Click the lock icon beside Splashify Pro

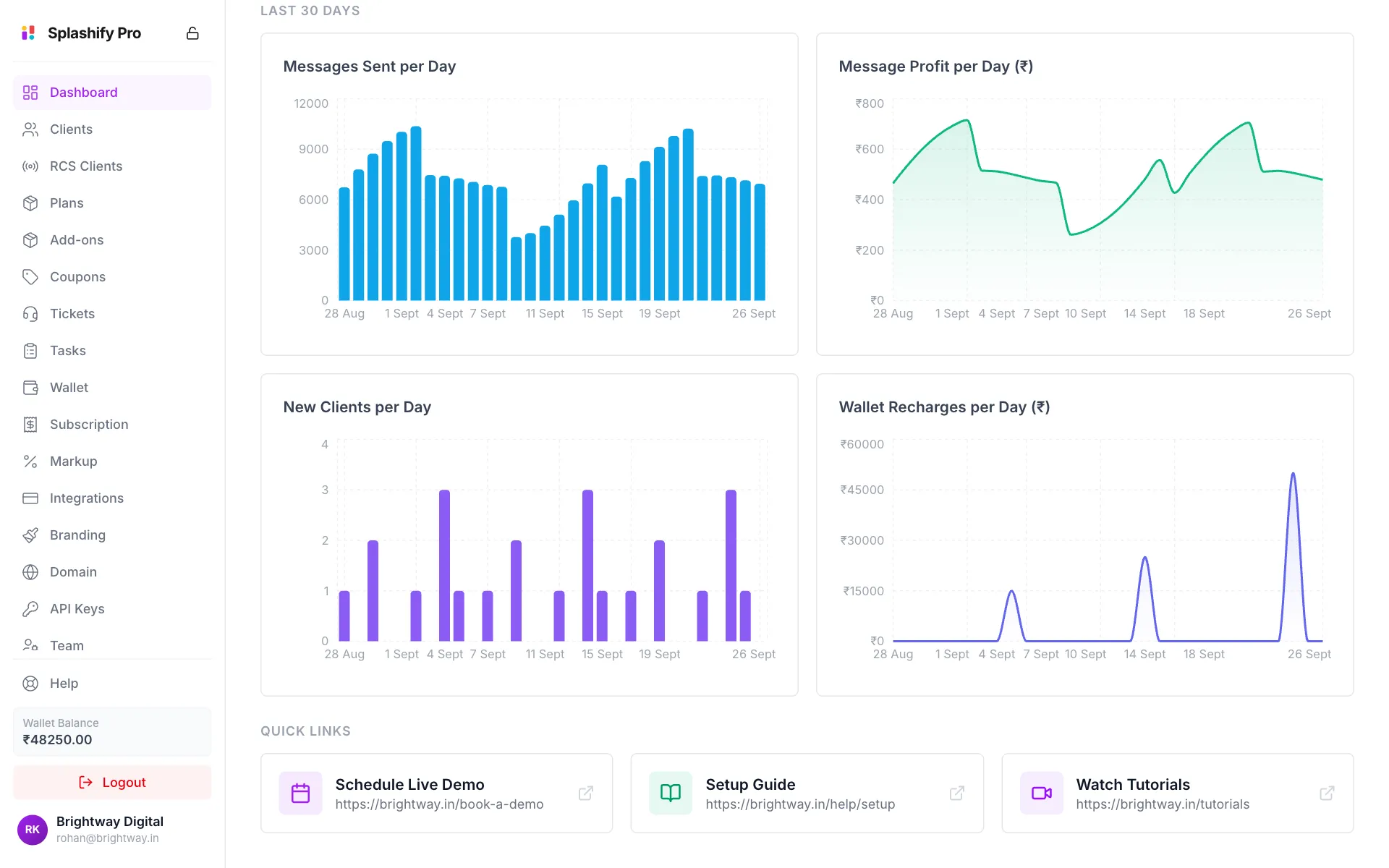tap(192, 33)
